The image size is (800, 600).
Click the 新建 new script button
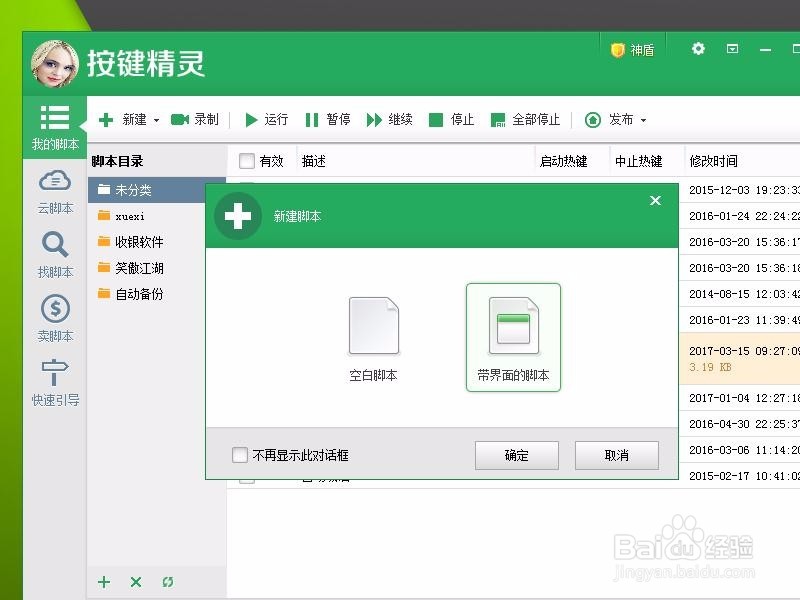[122, 120]
